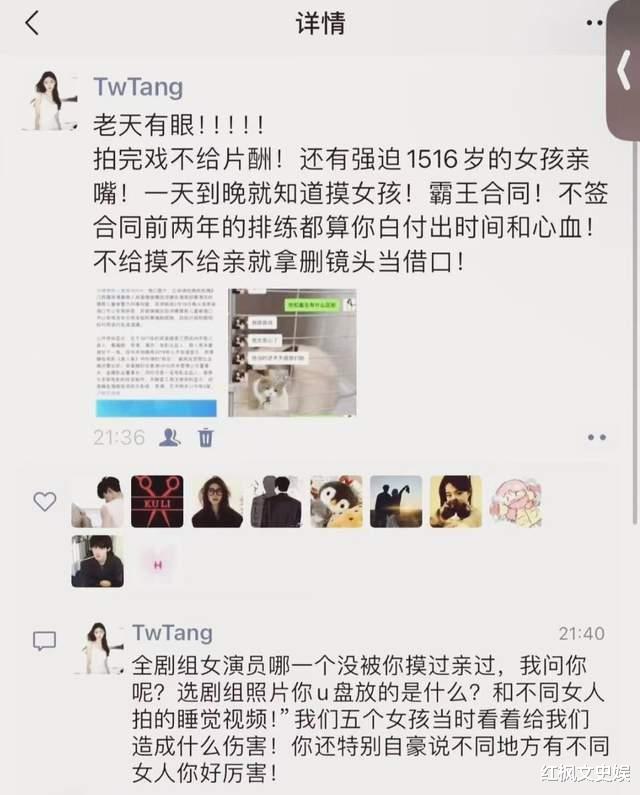
Task: Delete post with trash can icon
Action: point(205,437)
